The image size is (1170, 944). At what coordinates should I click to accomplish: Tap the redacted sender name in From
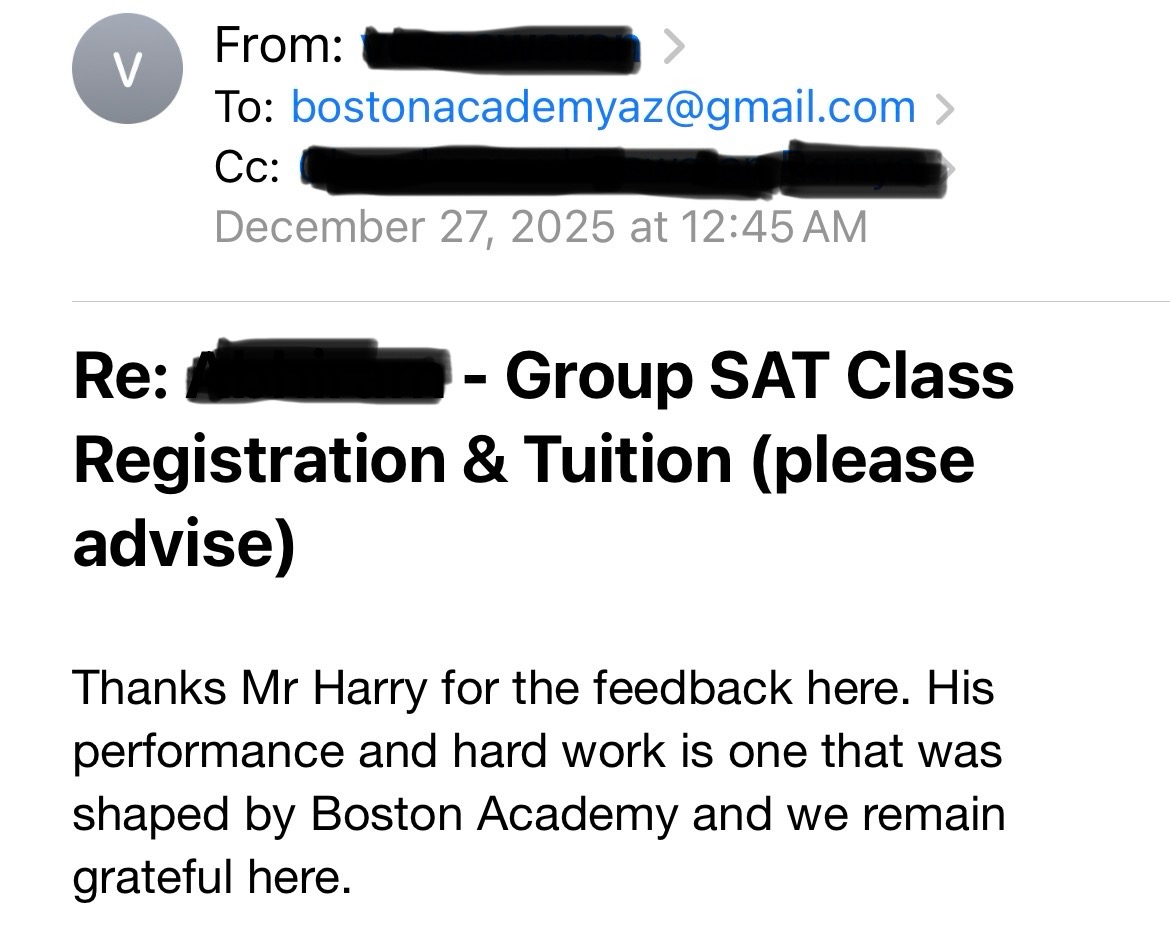point(500,46)
